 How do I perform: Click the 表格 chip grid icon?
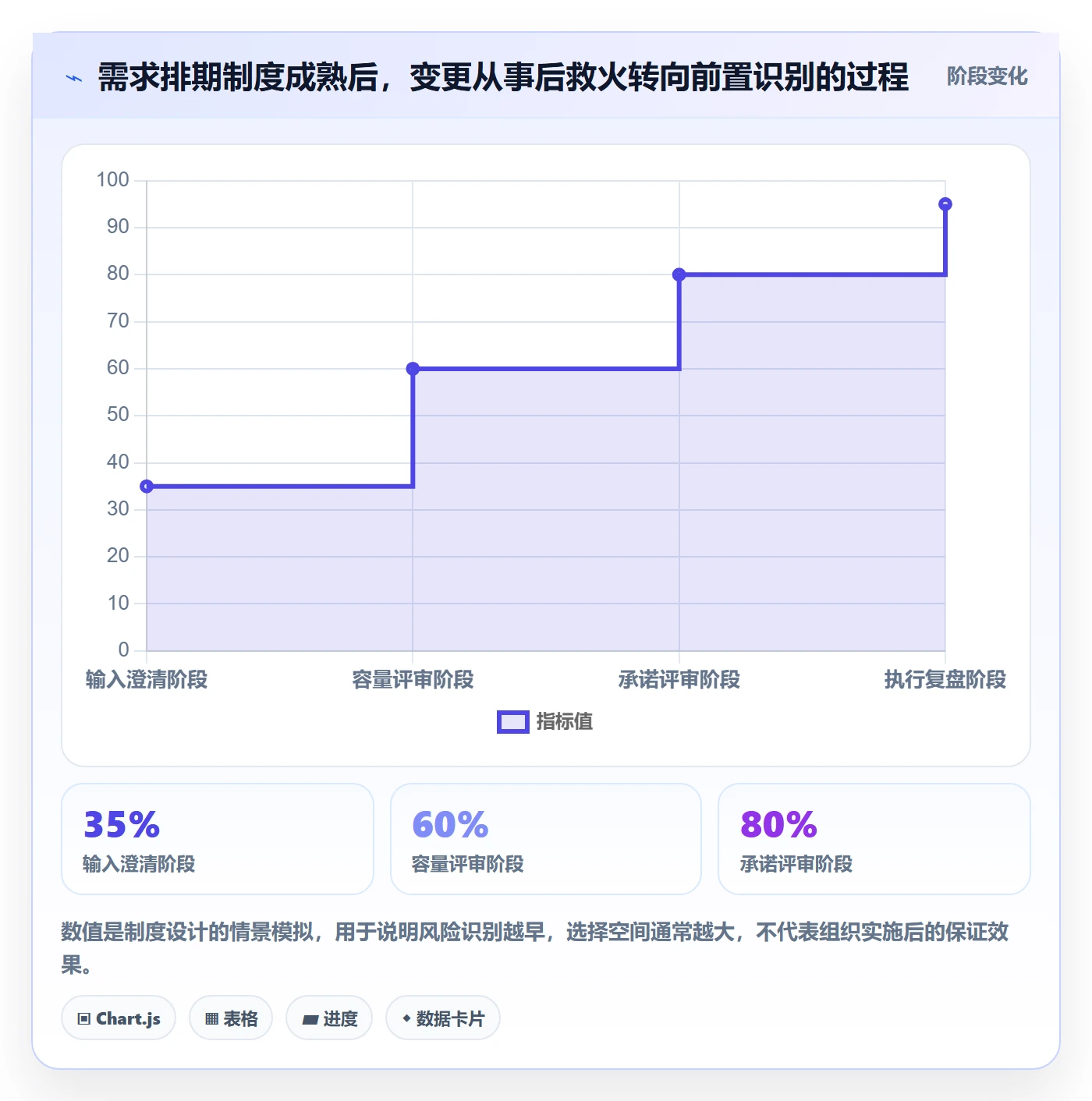(211, 1019)
